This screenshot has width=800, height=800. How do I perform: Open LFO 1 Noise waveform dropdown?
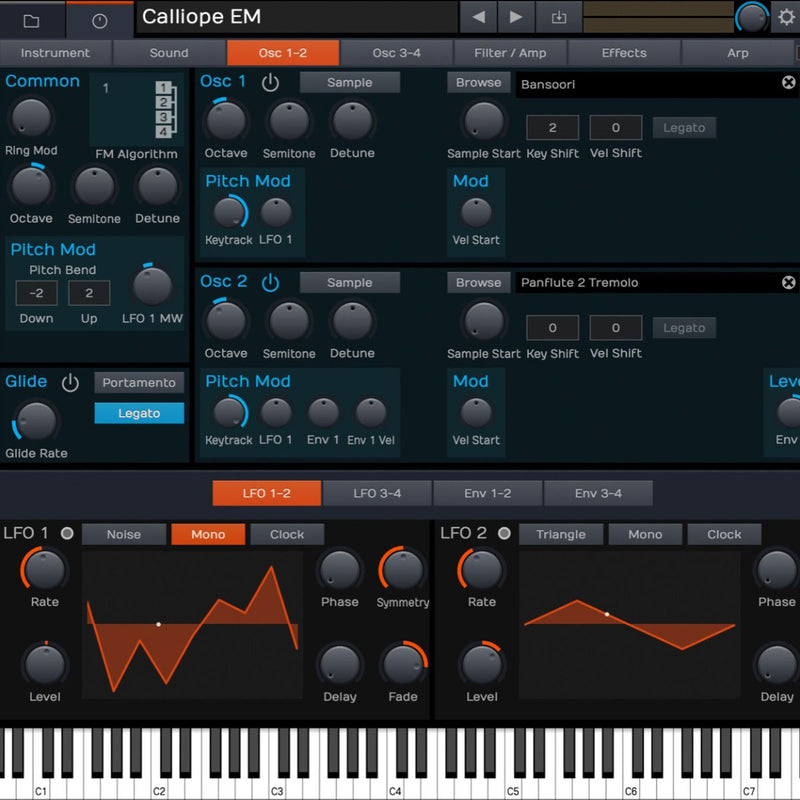tap(124, 534)
